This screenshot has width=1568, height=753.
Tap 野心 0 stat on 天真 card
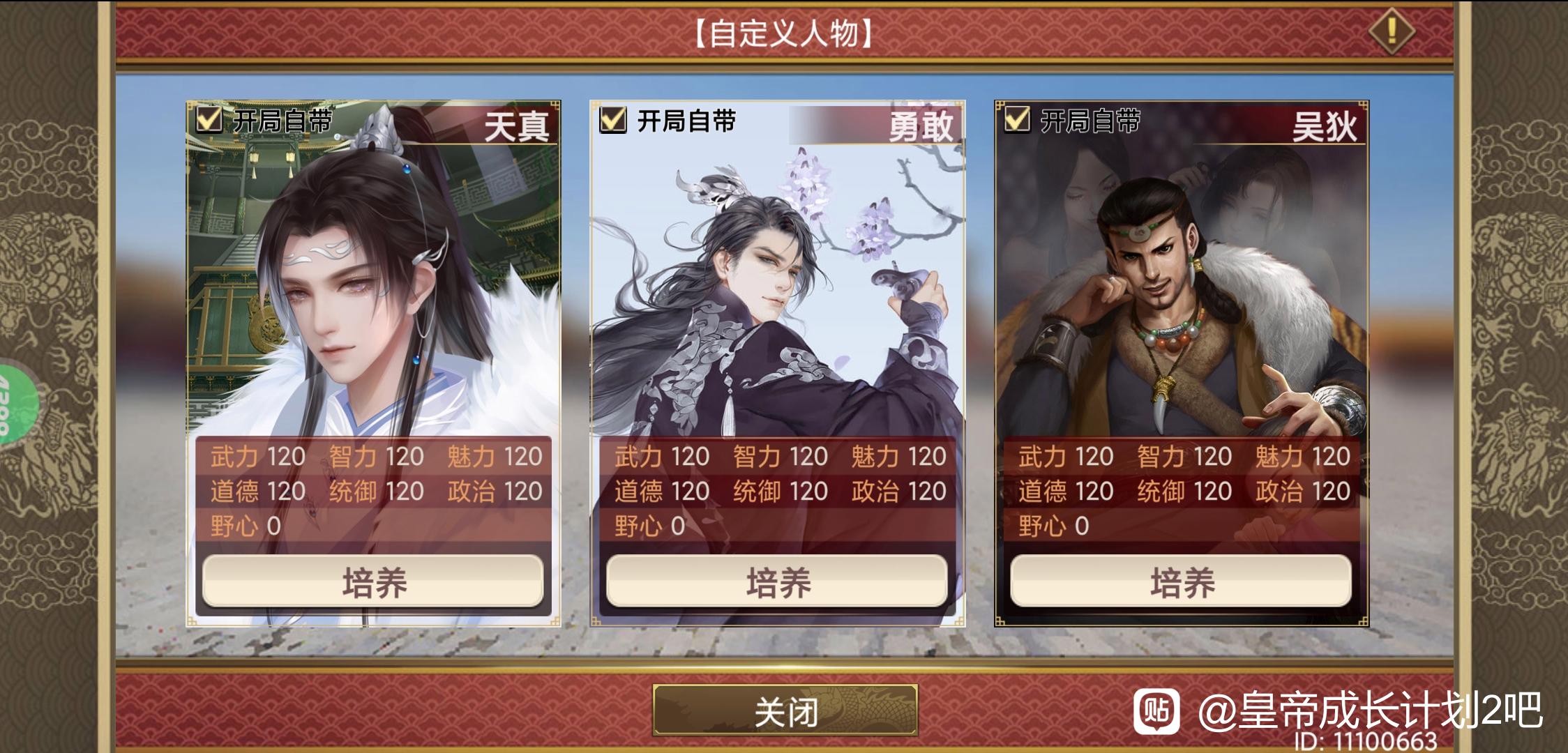[246, 526]
